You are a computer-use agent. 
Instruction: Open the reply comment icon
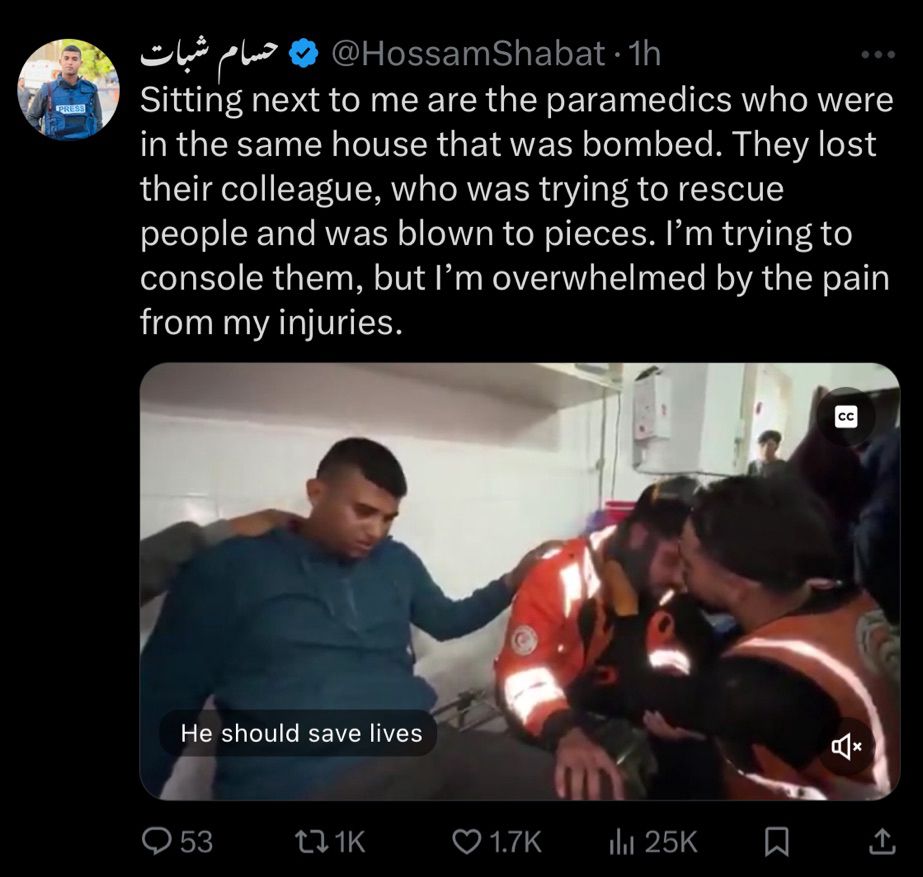click(x=156, y=842)
